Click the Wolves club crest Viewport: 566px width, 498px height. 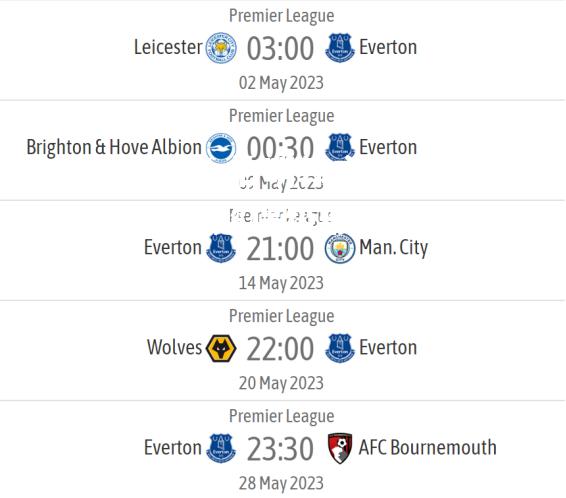[221, 348]
